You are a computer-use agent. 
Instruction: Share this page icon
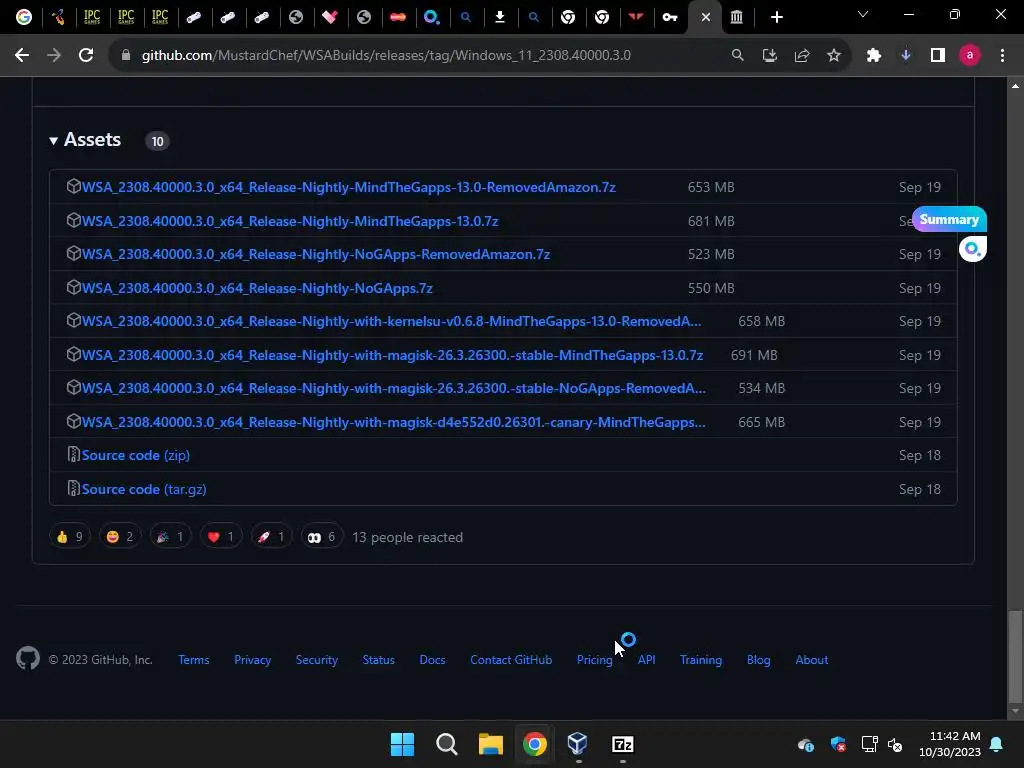[802, 56]
